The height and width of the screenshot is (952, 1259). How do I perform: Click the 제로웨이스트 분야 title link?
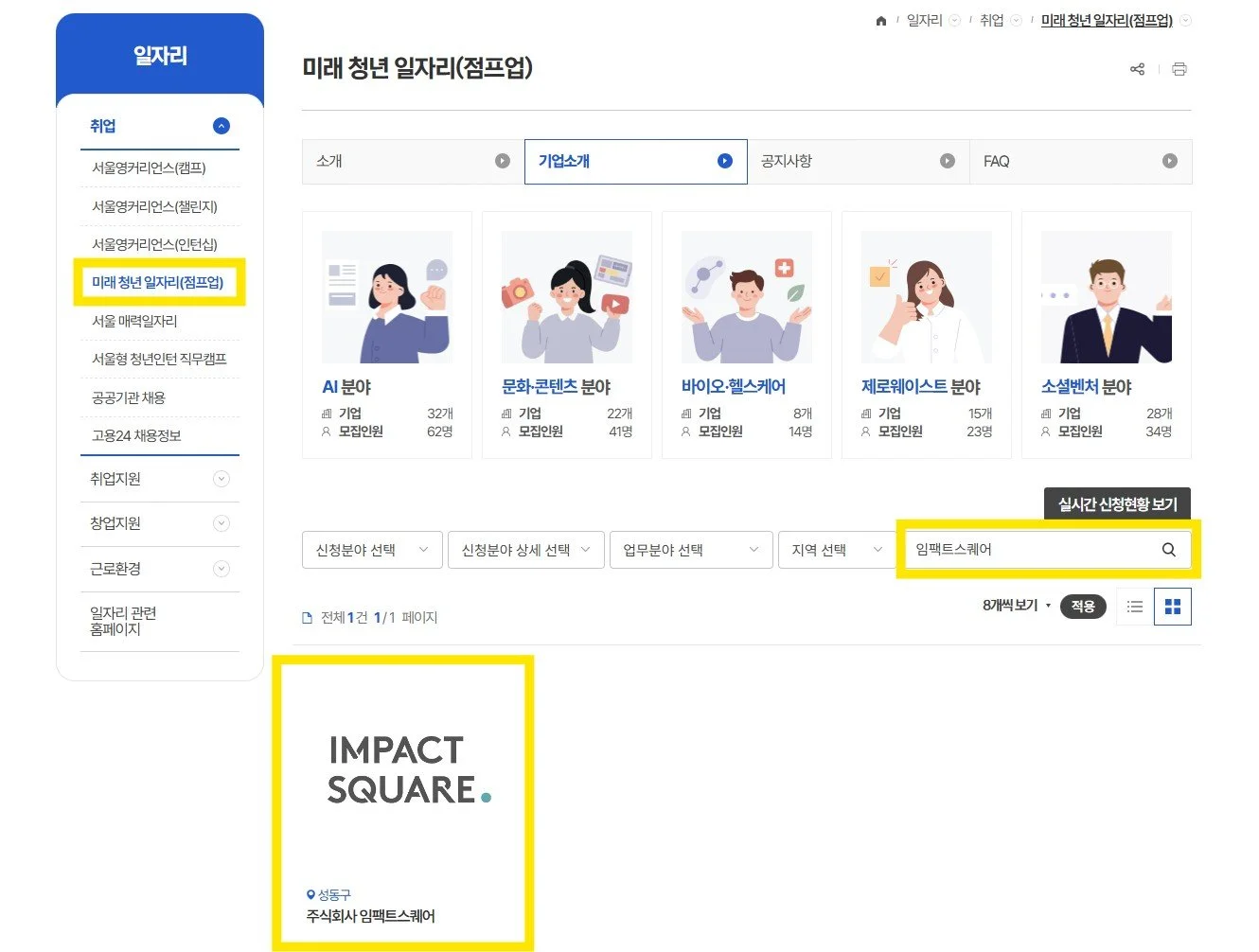click(921, 387)
